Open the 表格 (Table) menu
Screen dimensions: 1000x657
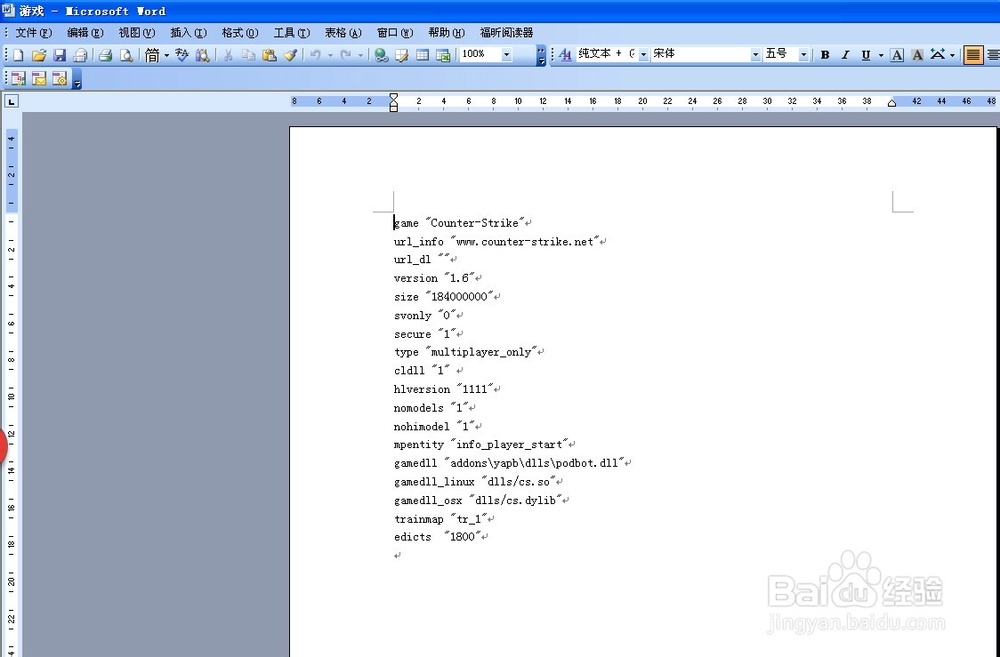343,33
